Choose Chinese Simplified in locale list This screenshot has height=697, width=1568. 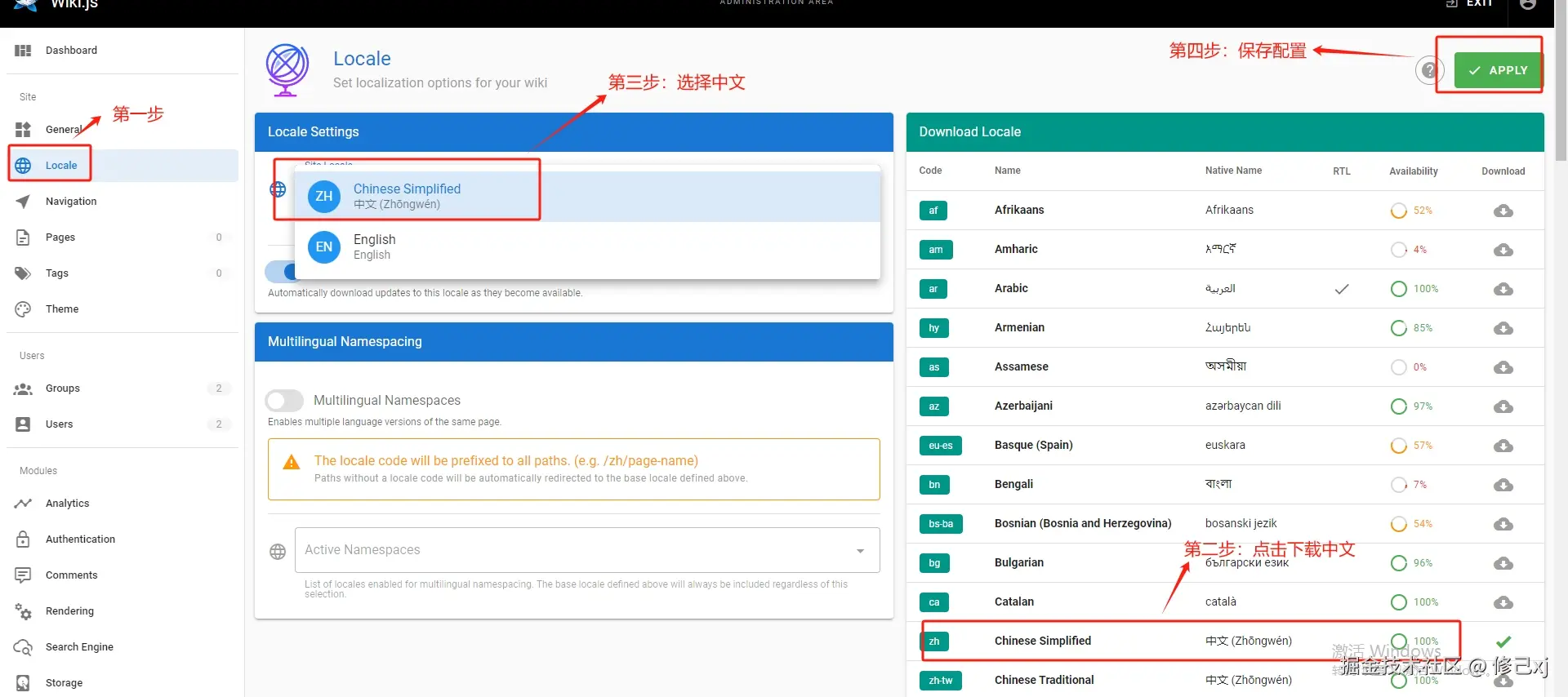click(x=587, y=196)
